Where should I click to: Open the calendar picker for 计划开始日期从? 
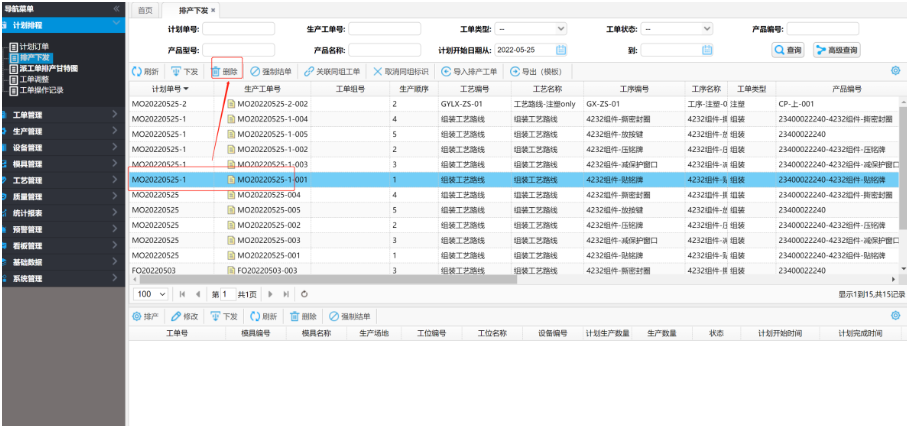561,50
